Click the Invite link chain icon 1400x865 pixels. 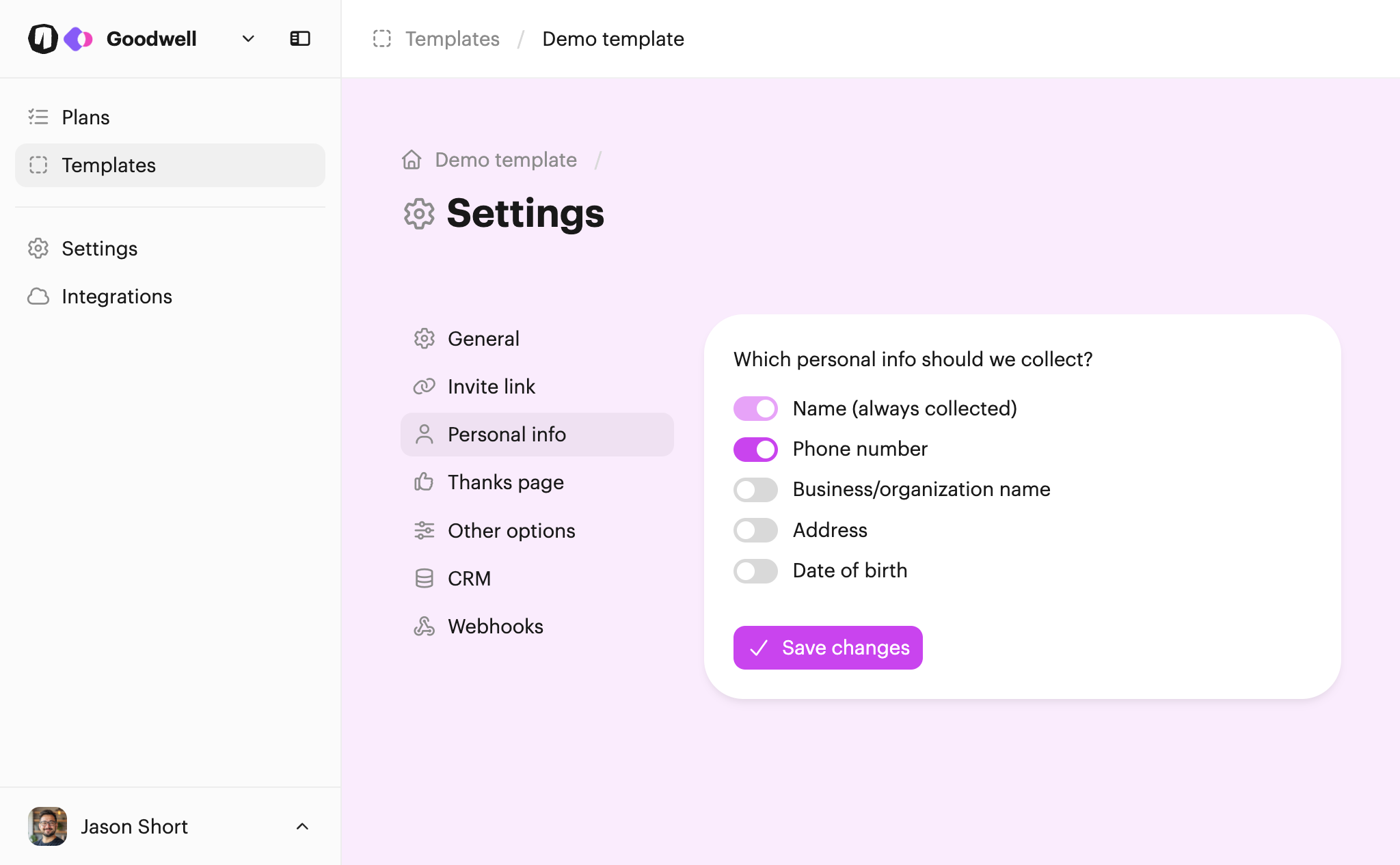[x=425, y=387]
